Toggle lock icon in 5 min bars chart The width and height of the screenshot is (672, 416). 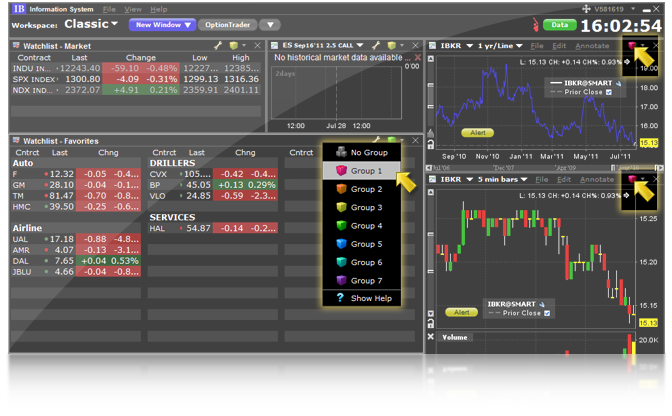coord(431,323)
